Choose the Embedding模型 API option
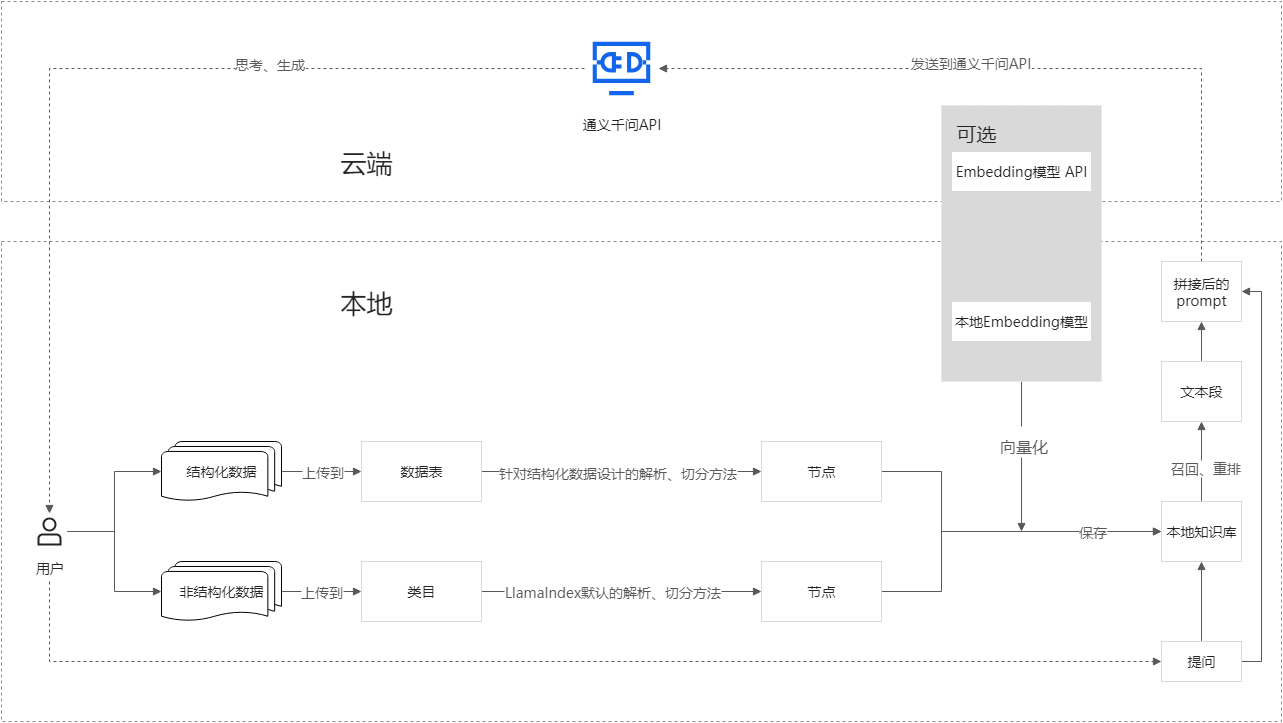Screen dimensions: 1283x723 pyautogui.click(x=1021, y=170)
